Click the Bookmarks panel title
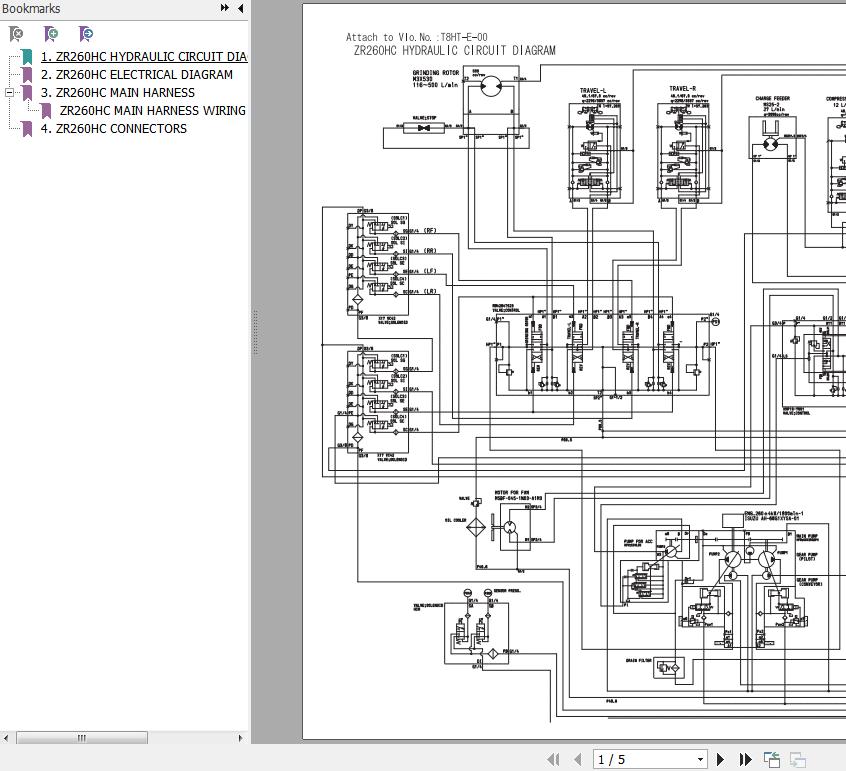The width and height of the screenshot is (846, 771). [x=31, y=9]
